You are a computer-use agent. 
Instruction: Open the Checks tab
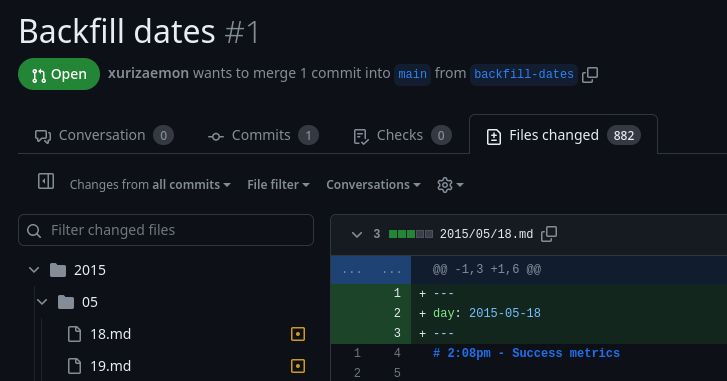402,135
